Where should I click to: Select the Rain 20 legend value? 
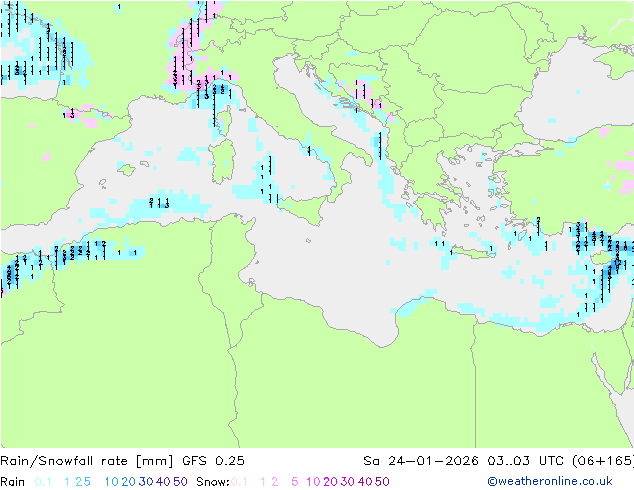[129, 482]
